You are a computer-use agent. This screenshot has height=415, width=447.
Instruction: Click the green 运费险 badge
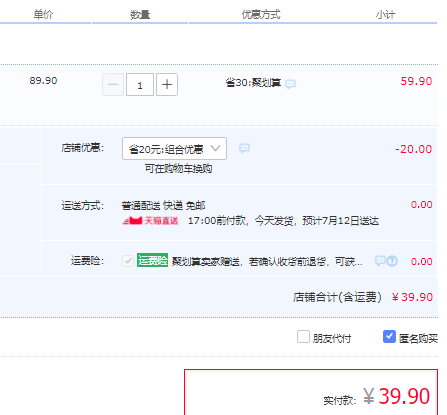click(152, 260)
